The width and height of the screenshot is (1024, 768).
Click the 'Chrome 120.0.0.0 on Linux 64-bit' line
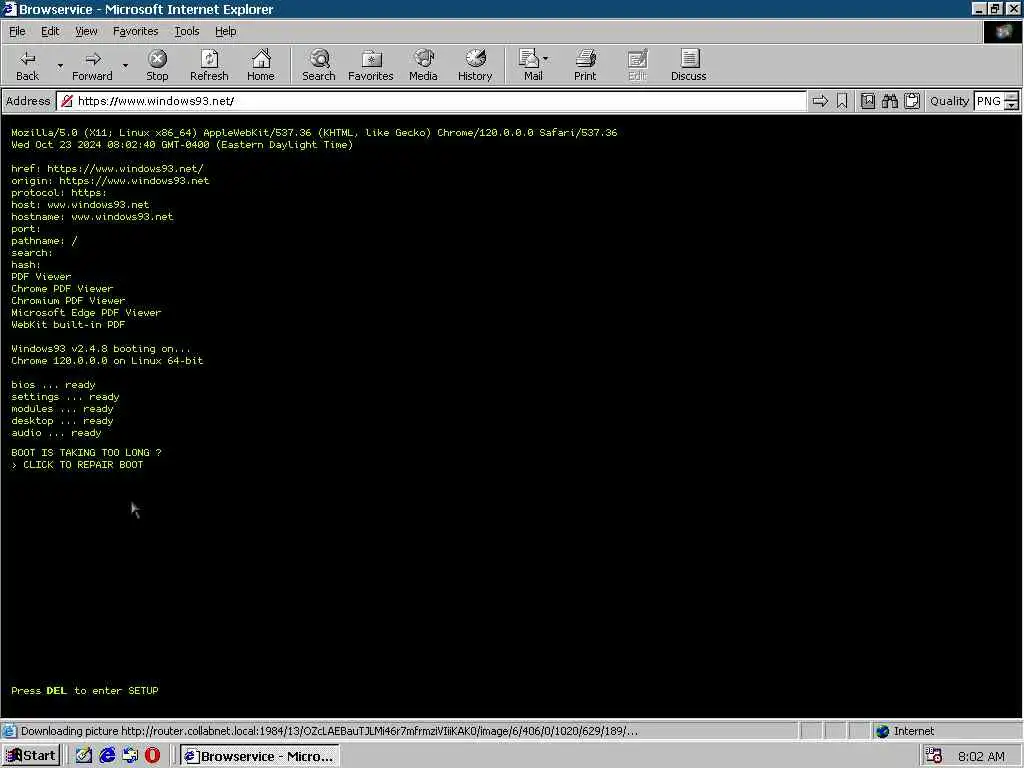107,360
